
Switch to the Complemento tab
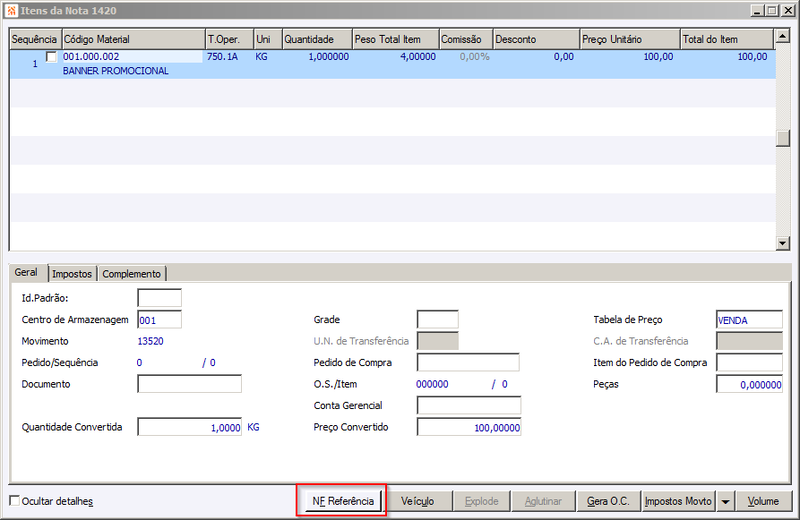[x=132, y=274]
